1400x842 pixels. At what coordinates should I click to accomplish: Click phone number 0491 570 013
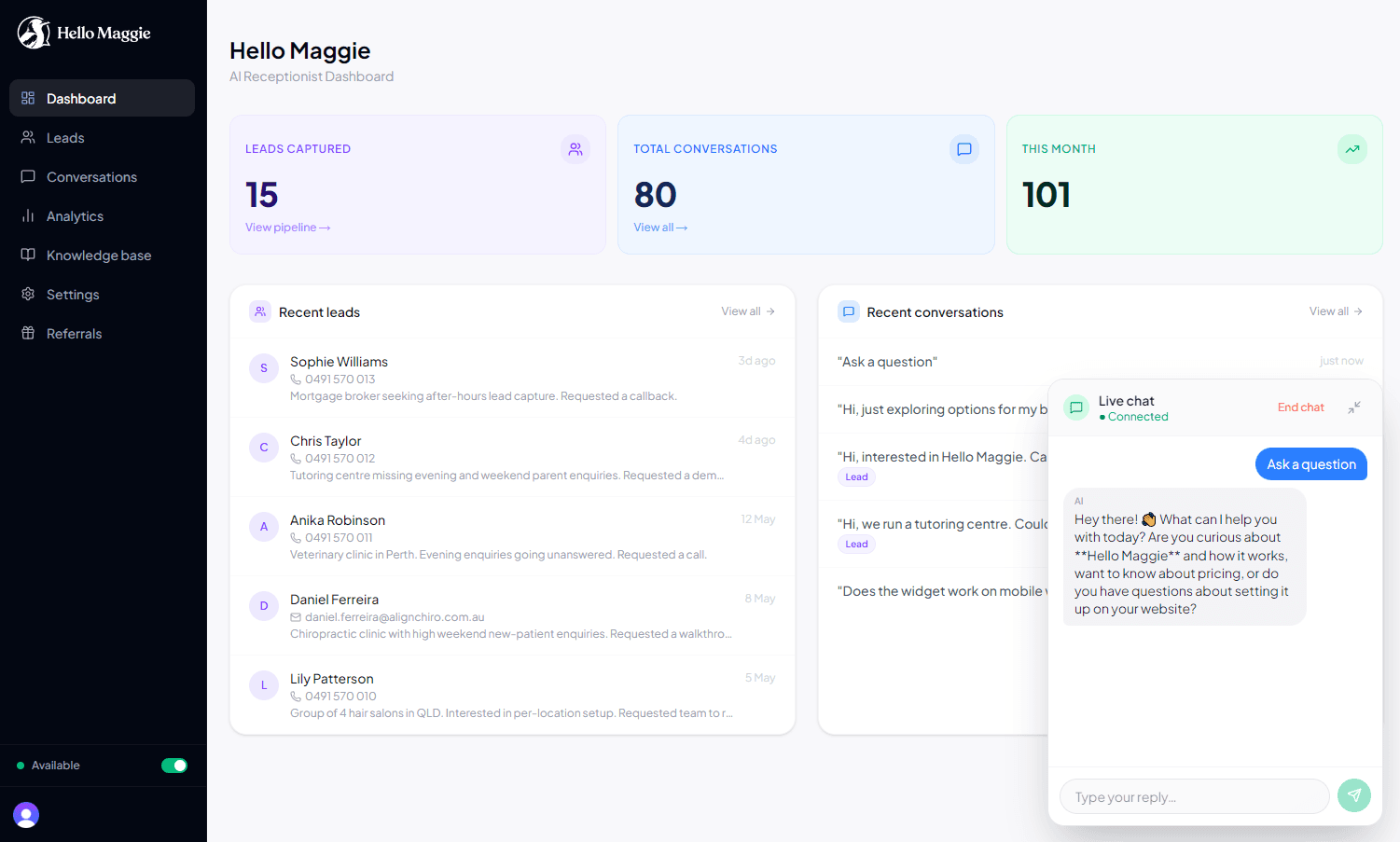(x=340, y=380)
